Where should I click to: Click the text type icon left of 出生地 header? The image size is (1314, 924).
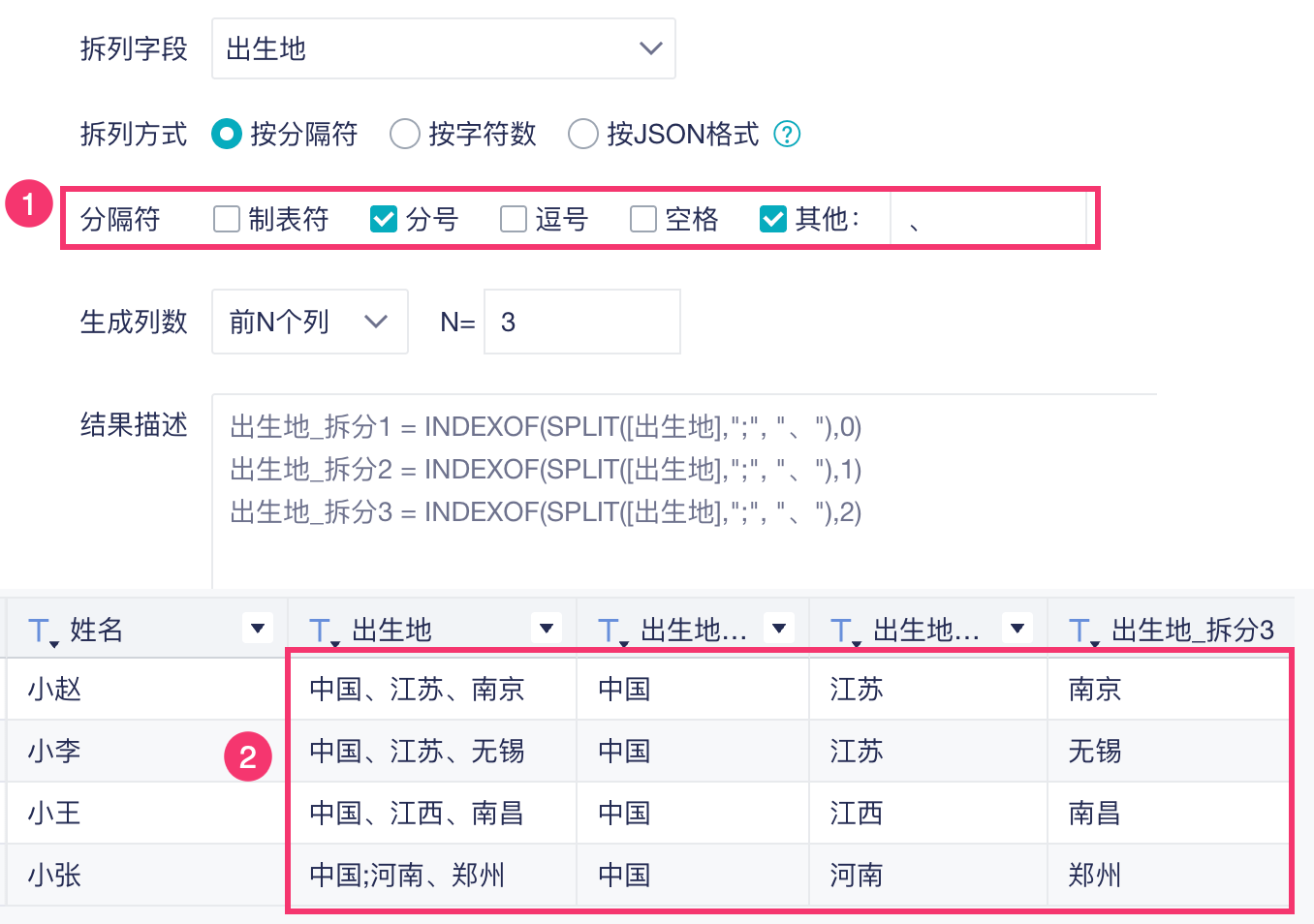[x=322, y=631]
